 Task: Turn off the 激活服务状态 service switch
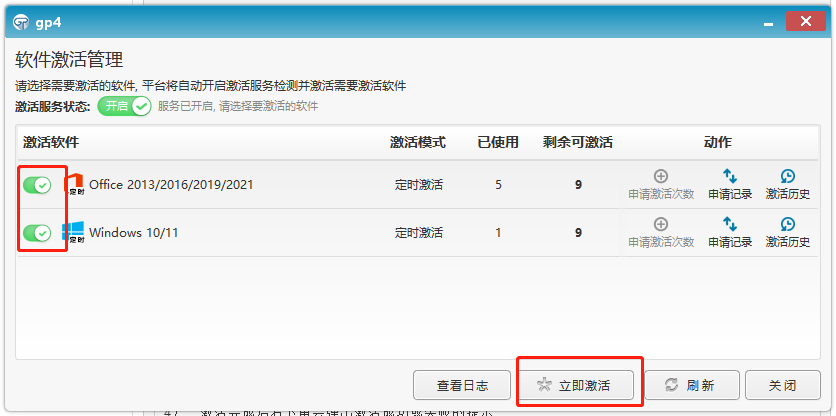point(124,106)
